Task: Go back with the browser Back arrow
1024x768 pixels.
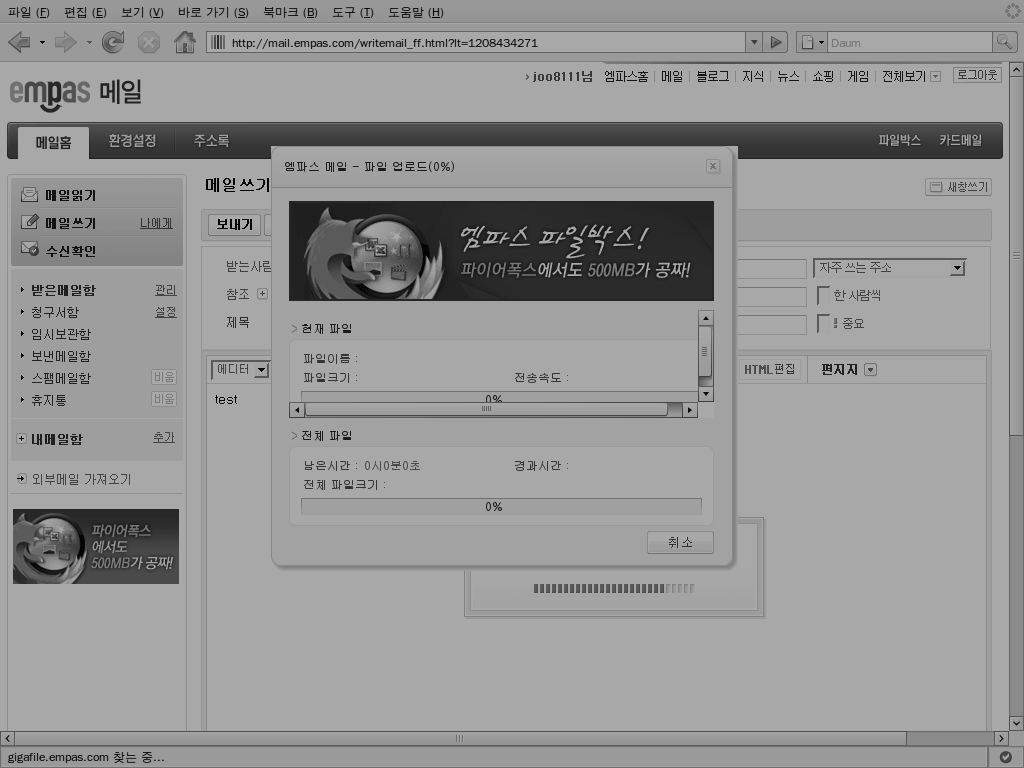Action: 19,43
